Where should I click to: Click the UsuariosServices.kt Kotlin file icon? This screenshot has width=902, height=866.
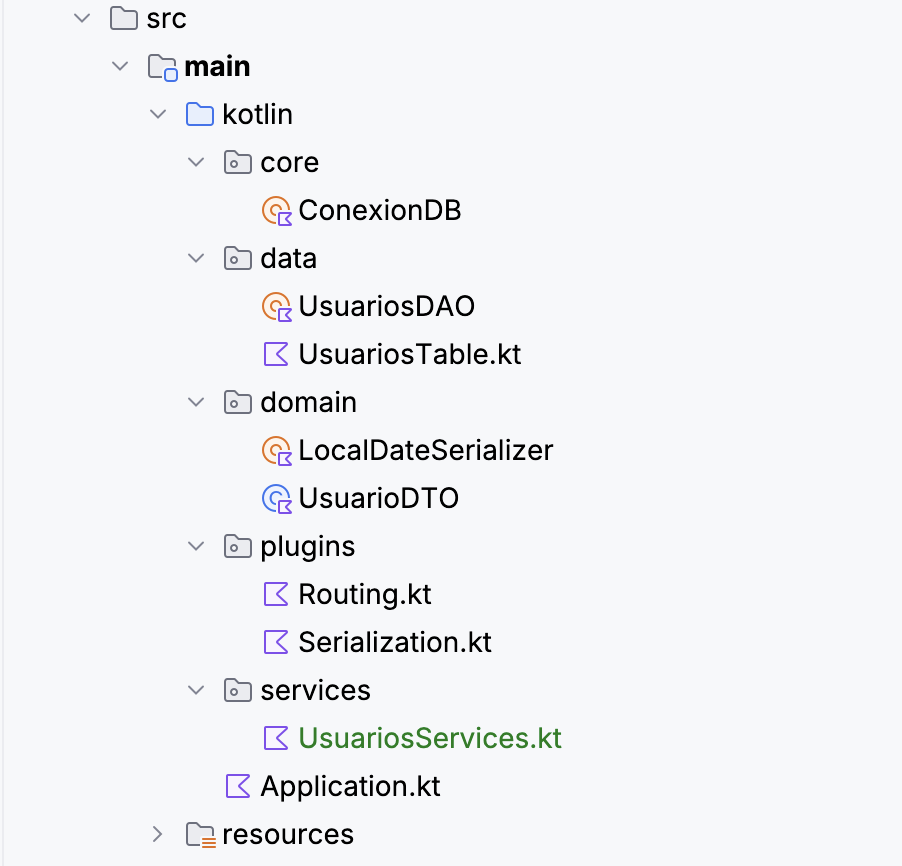tap(276, 738)
